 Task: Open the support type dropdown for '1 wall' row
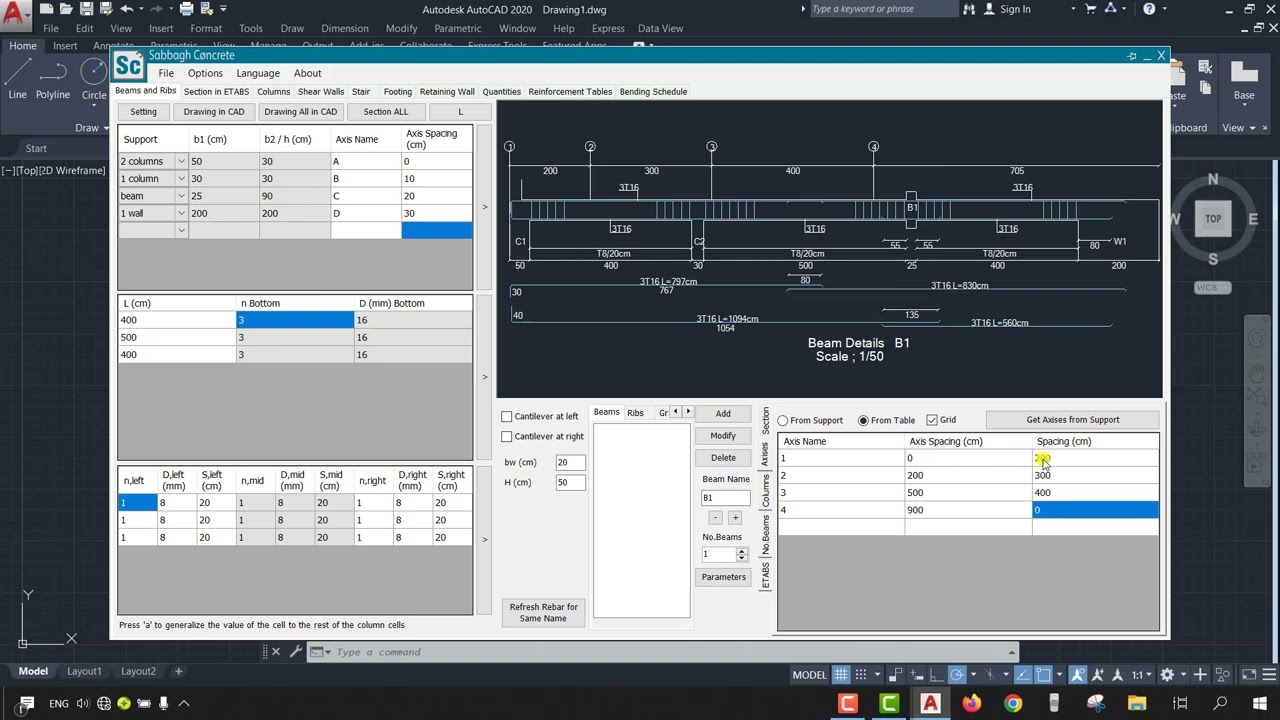(181, 213)
